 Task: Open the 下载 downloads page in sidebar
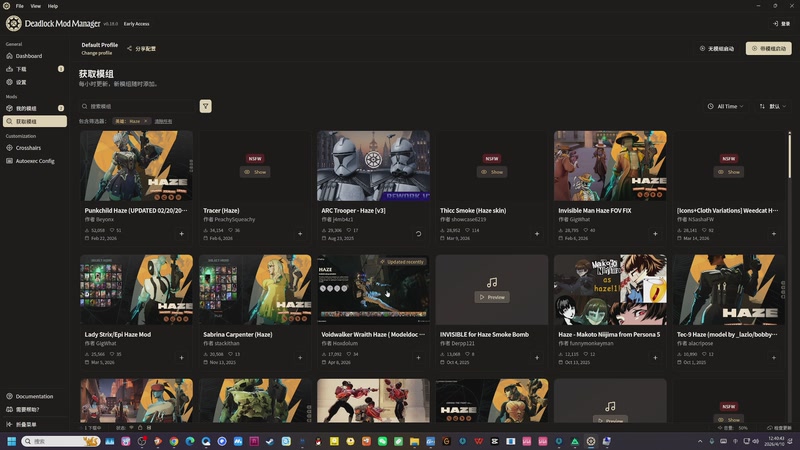[x=35, y=69]
